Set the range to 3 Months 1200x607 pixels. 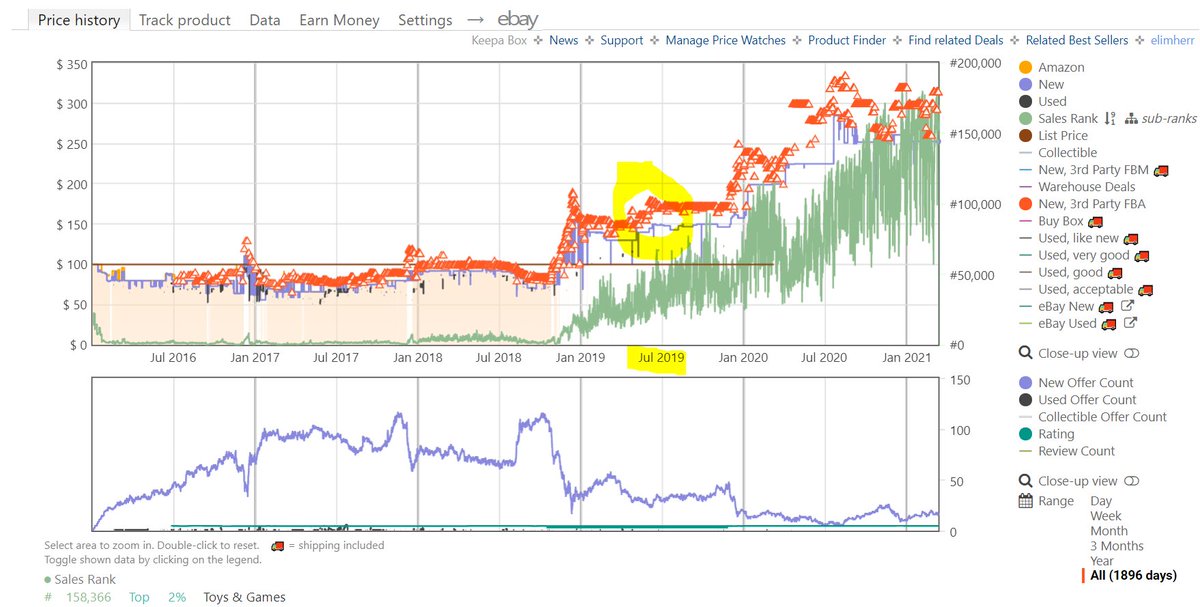point(1117,546)
